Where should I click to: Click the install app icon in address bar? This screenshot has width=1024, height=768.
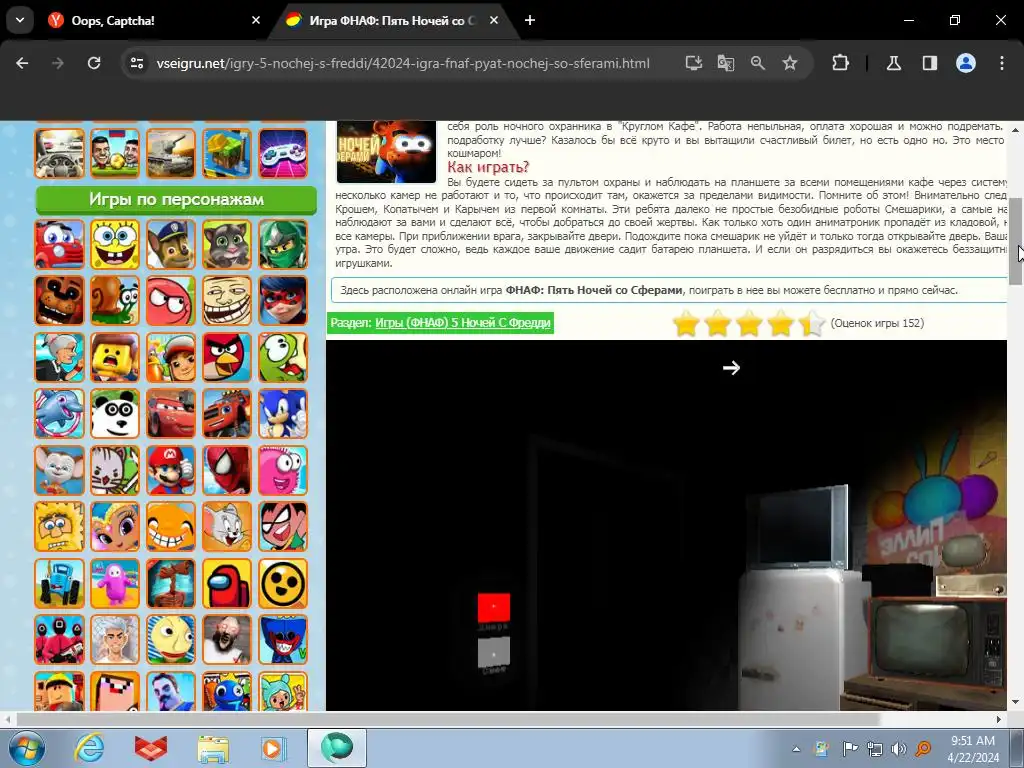click(x=694, y=63)
